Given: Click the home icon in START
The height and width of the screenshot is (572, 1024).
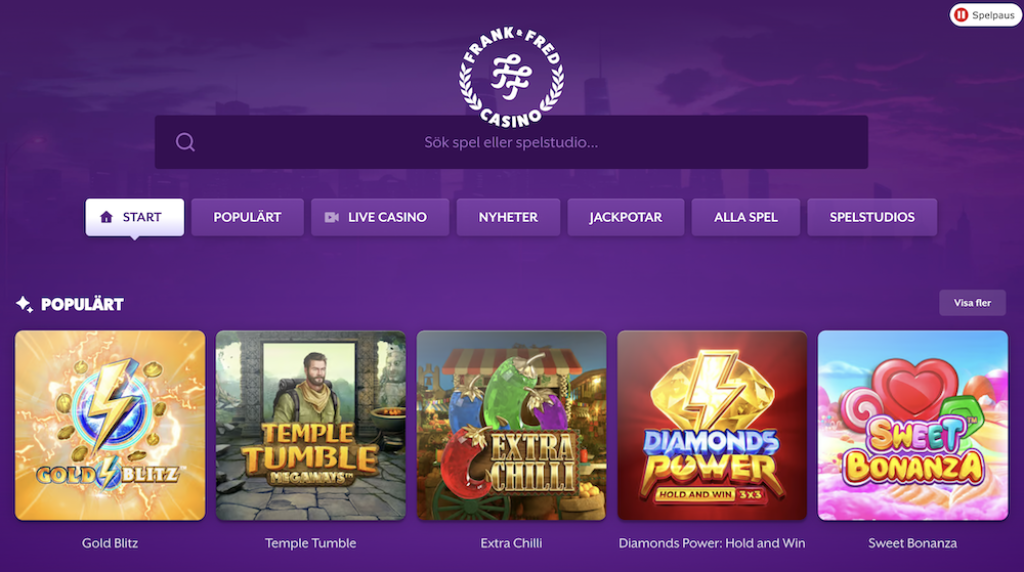Looking at the screenshot, I should coord(106,217).
